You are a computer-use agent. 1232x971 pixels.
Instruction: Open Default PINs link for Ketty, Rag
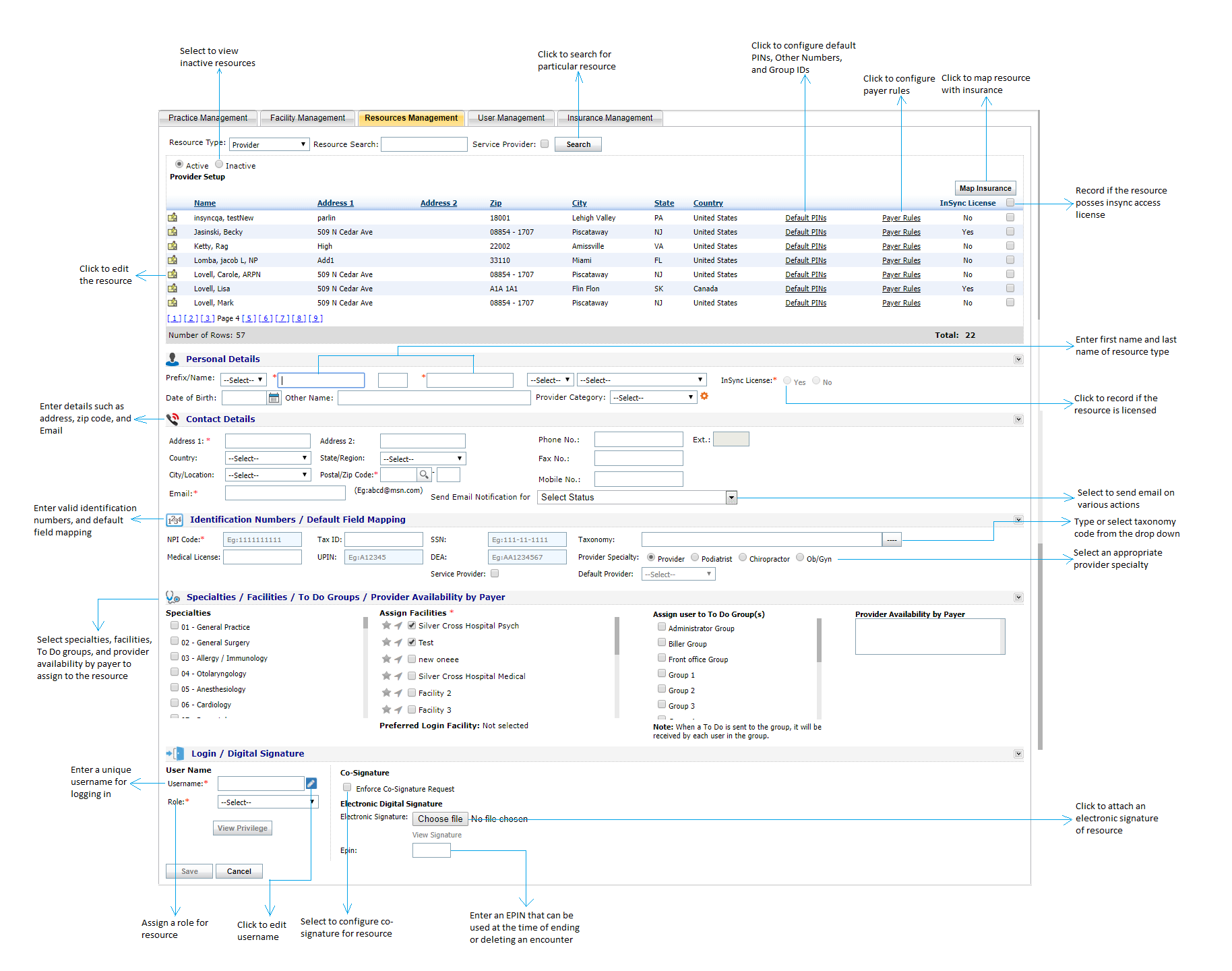[805, 247]
